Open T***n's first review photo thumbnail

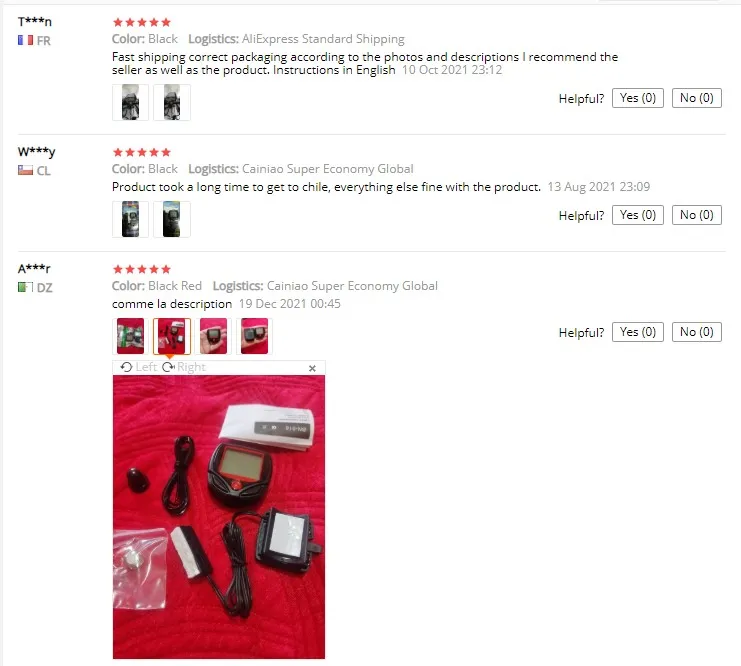click(x=130, y=102)
